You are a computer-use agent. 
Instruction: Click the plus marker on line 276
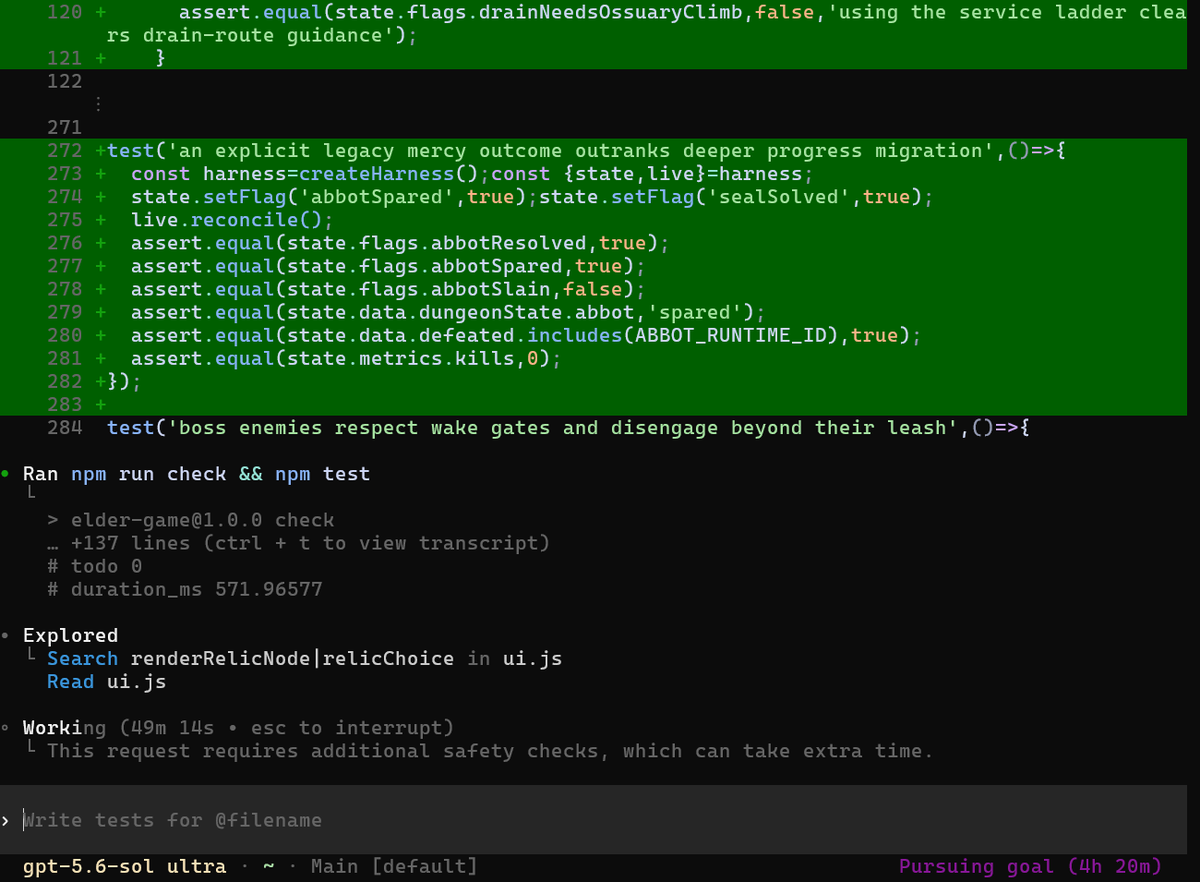[100, 243]
